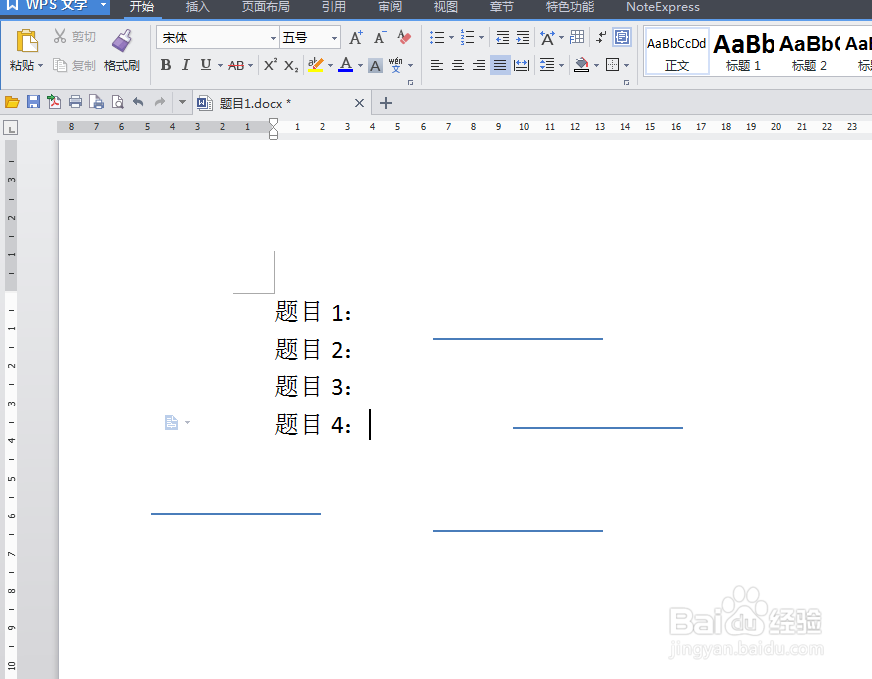Click the Paste clipboard icon
The width and height of the screenshot is (872, 679).
(x=26, y=41)
